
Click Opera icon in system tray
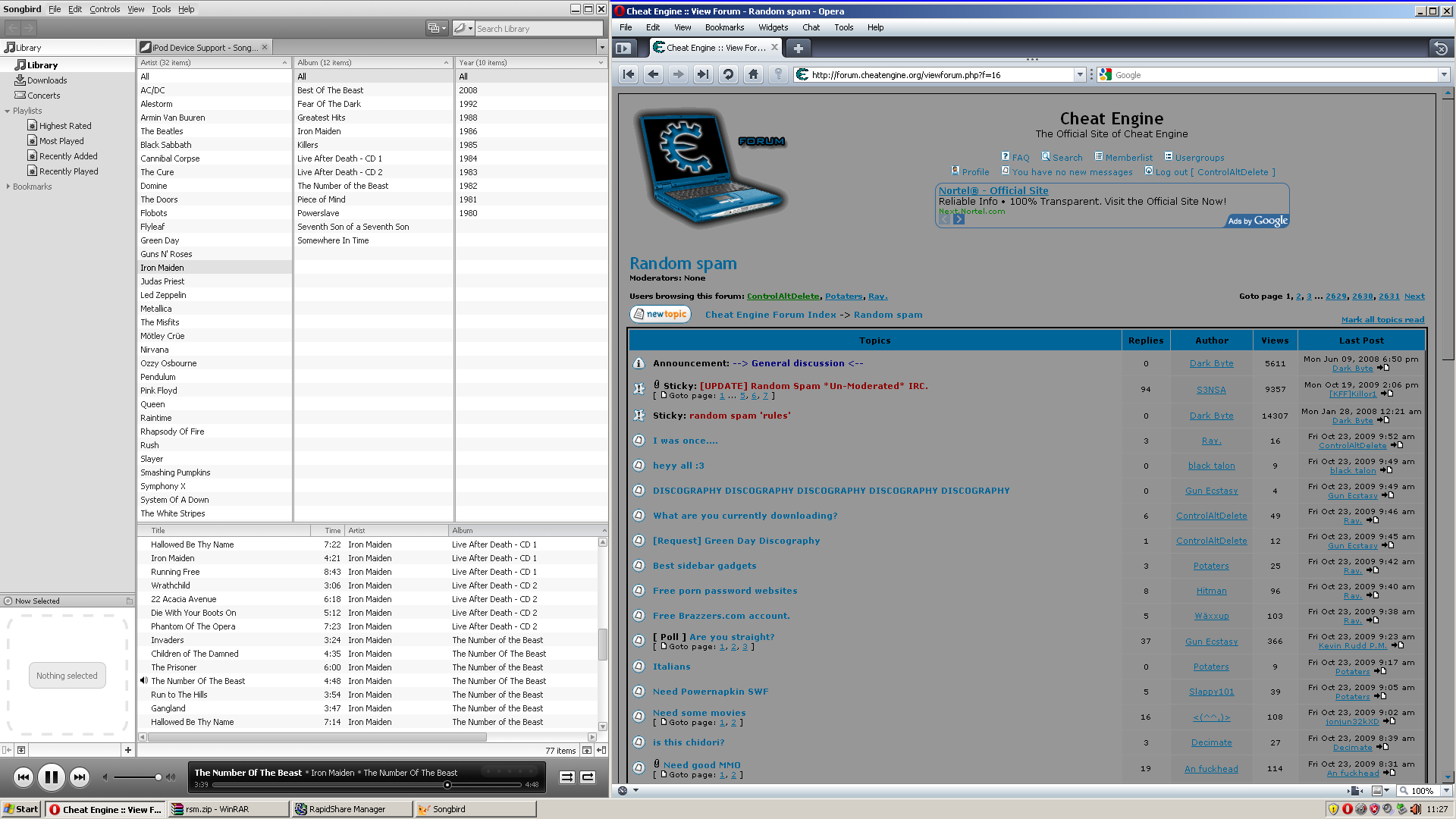coord(1347,809)
